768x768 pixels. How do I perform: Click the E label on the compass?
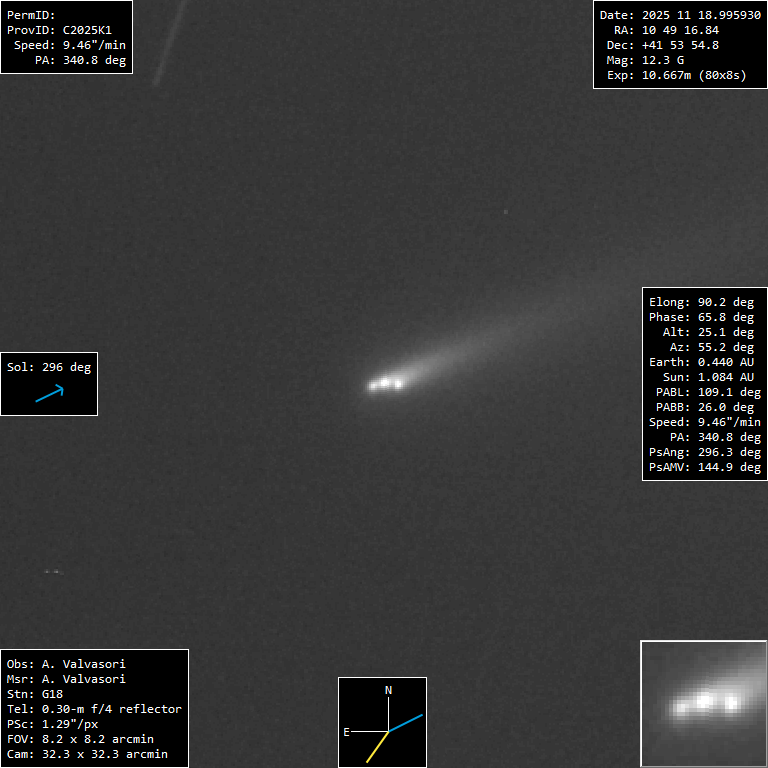347,732
